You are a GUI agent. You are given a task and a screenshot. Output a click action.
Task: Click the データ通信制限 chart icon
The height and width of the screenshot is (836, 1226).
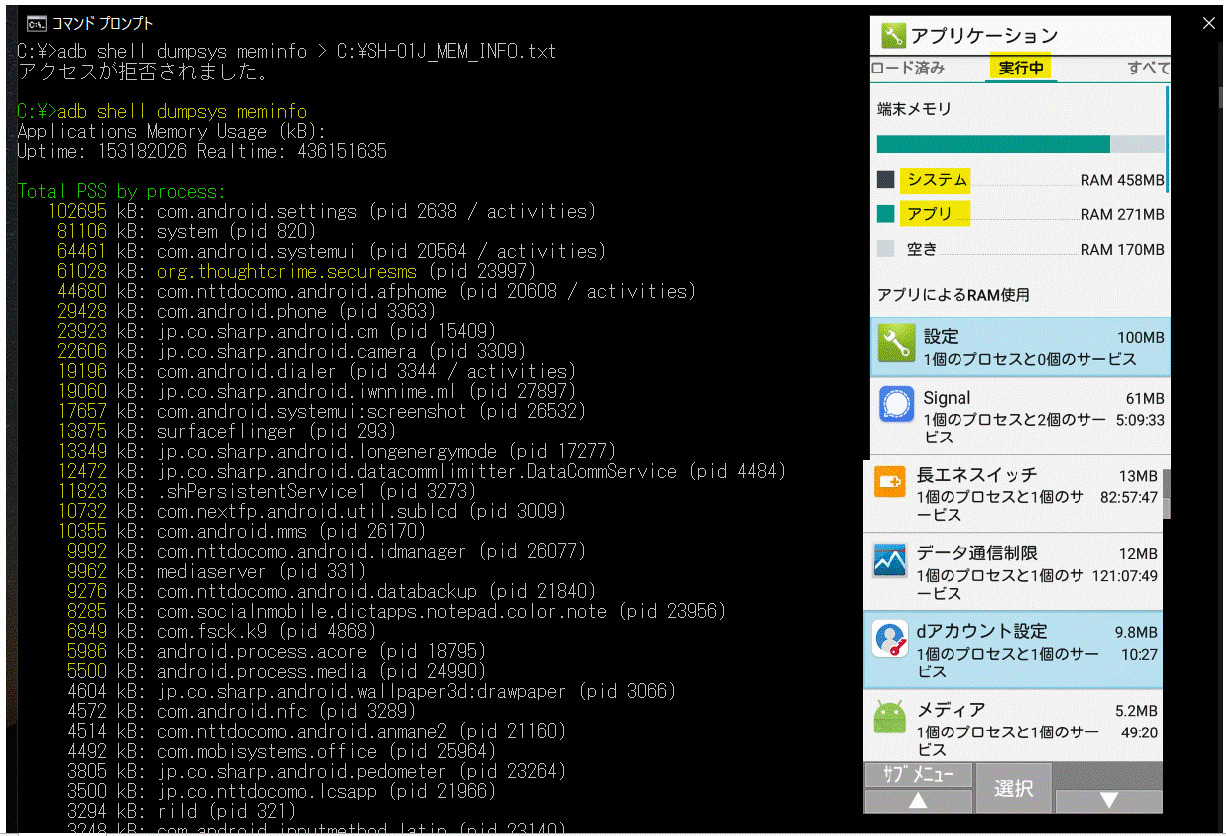[x=889, y=561]
